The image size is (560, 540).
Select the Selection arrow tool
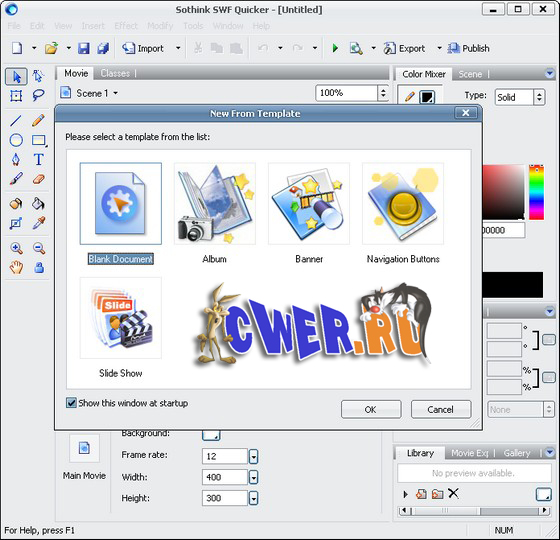[x=16, y=76]
